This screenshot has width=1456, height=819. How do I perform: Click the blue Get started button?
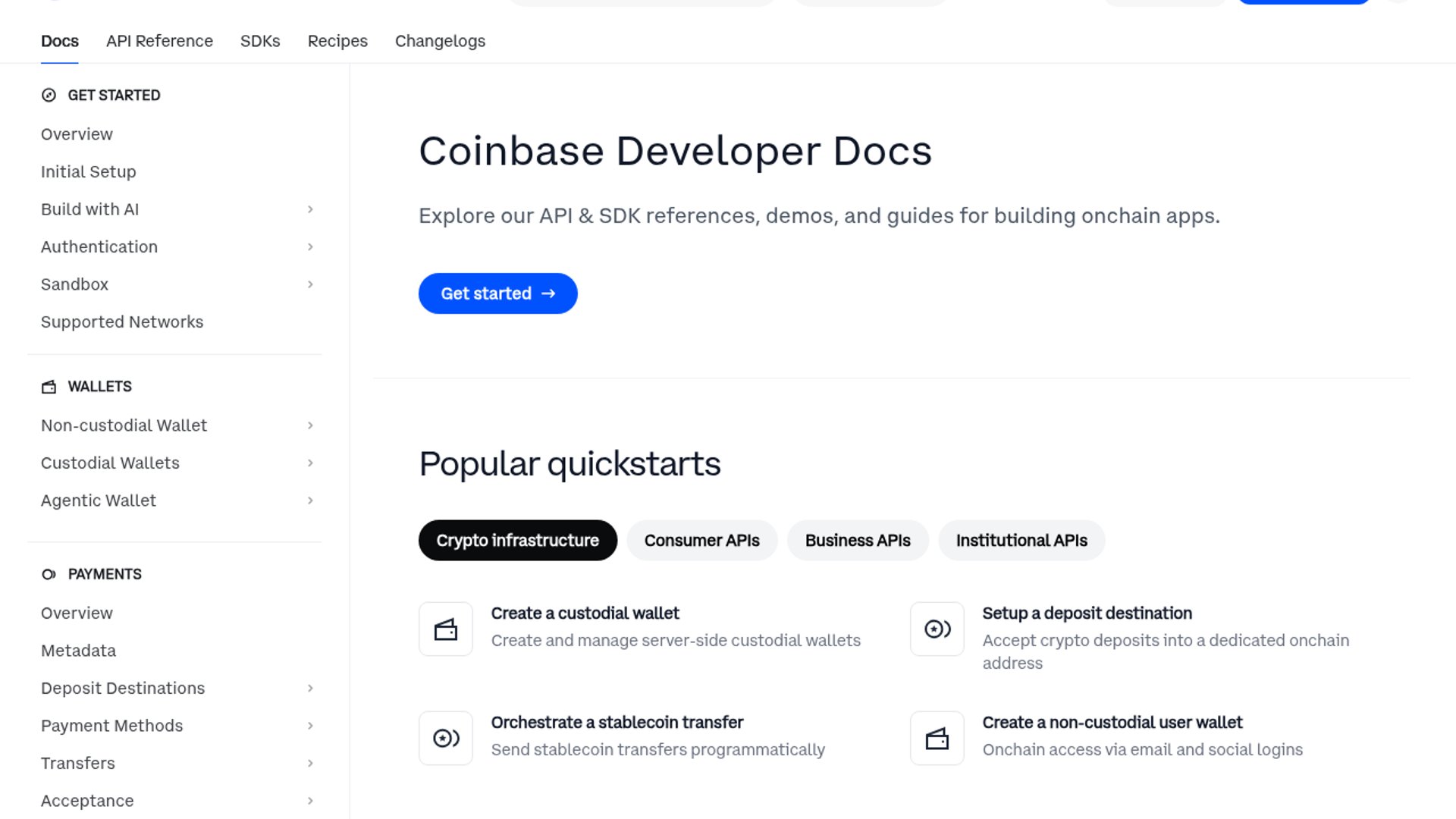[498, 293]
